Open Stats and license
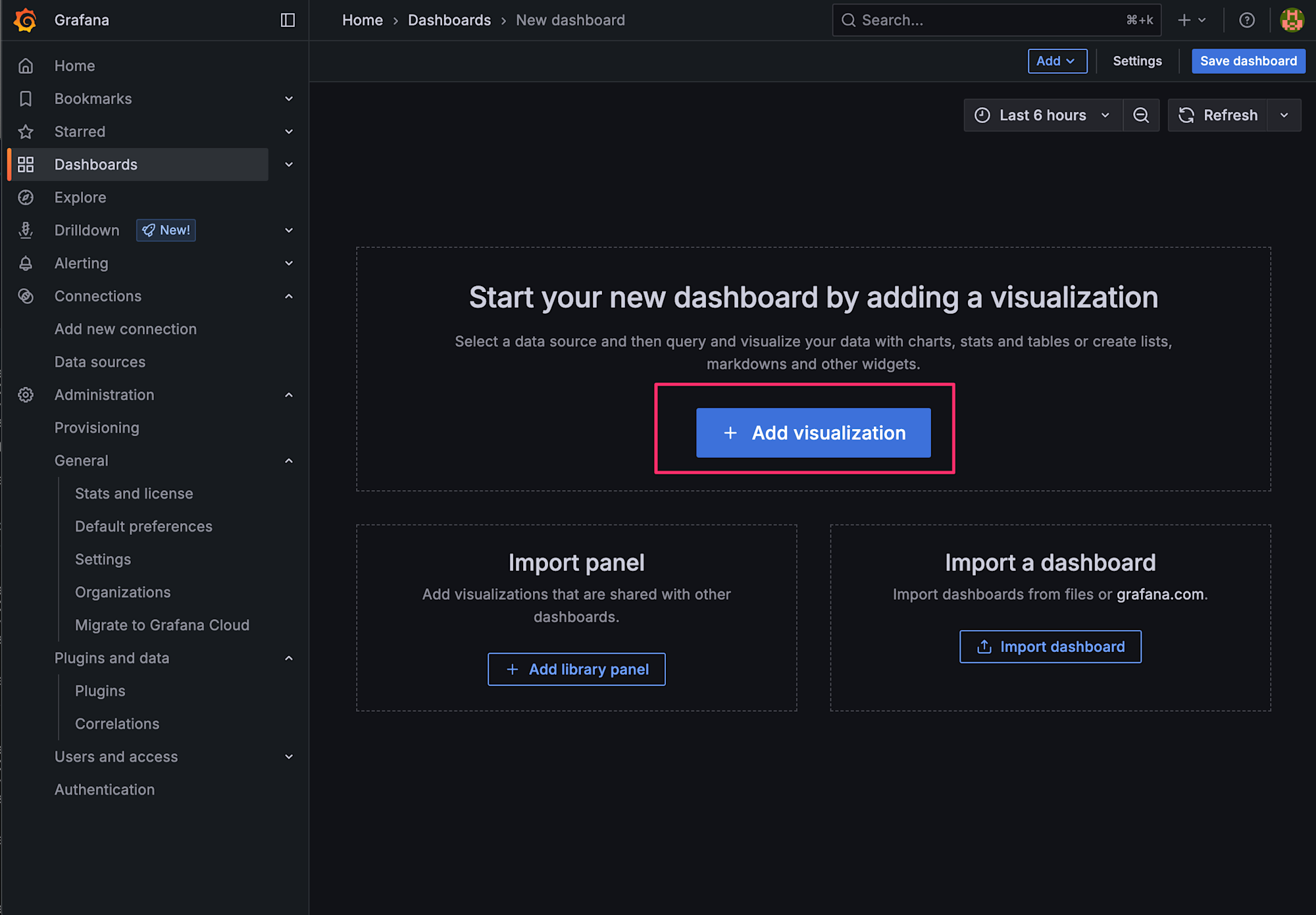The height and width of the screenshot is (915, 1316). 134,493
